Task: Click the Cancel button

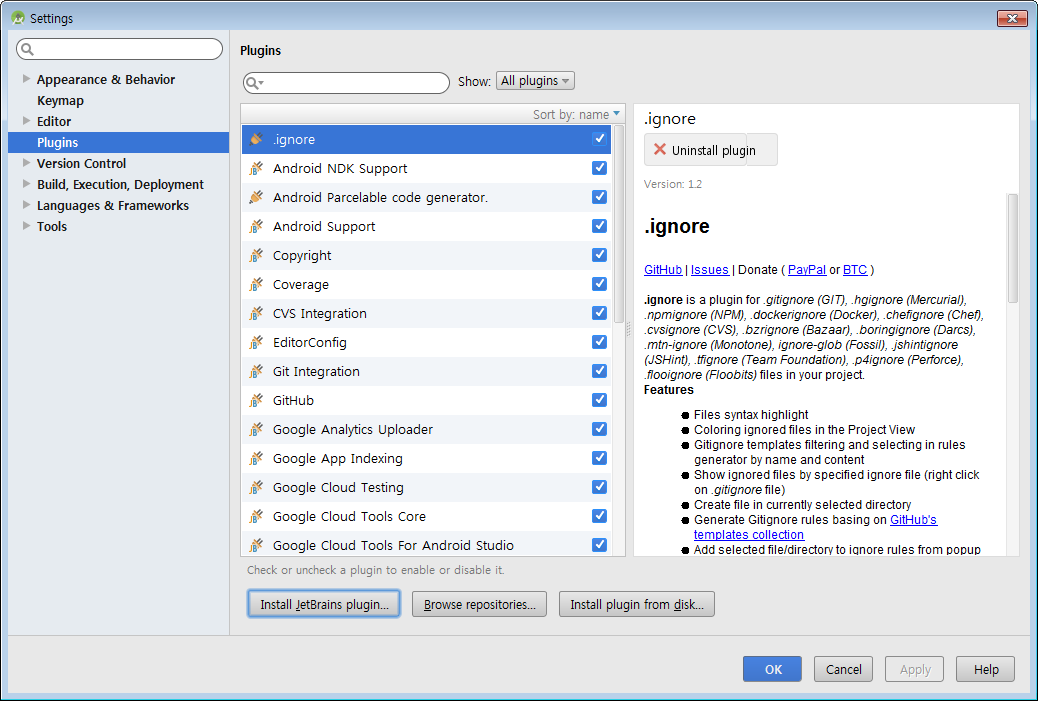Action: 843,669
